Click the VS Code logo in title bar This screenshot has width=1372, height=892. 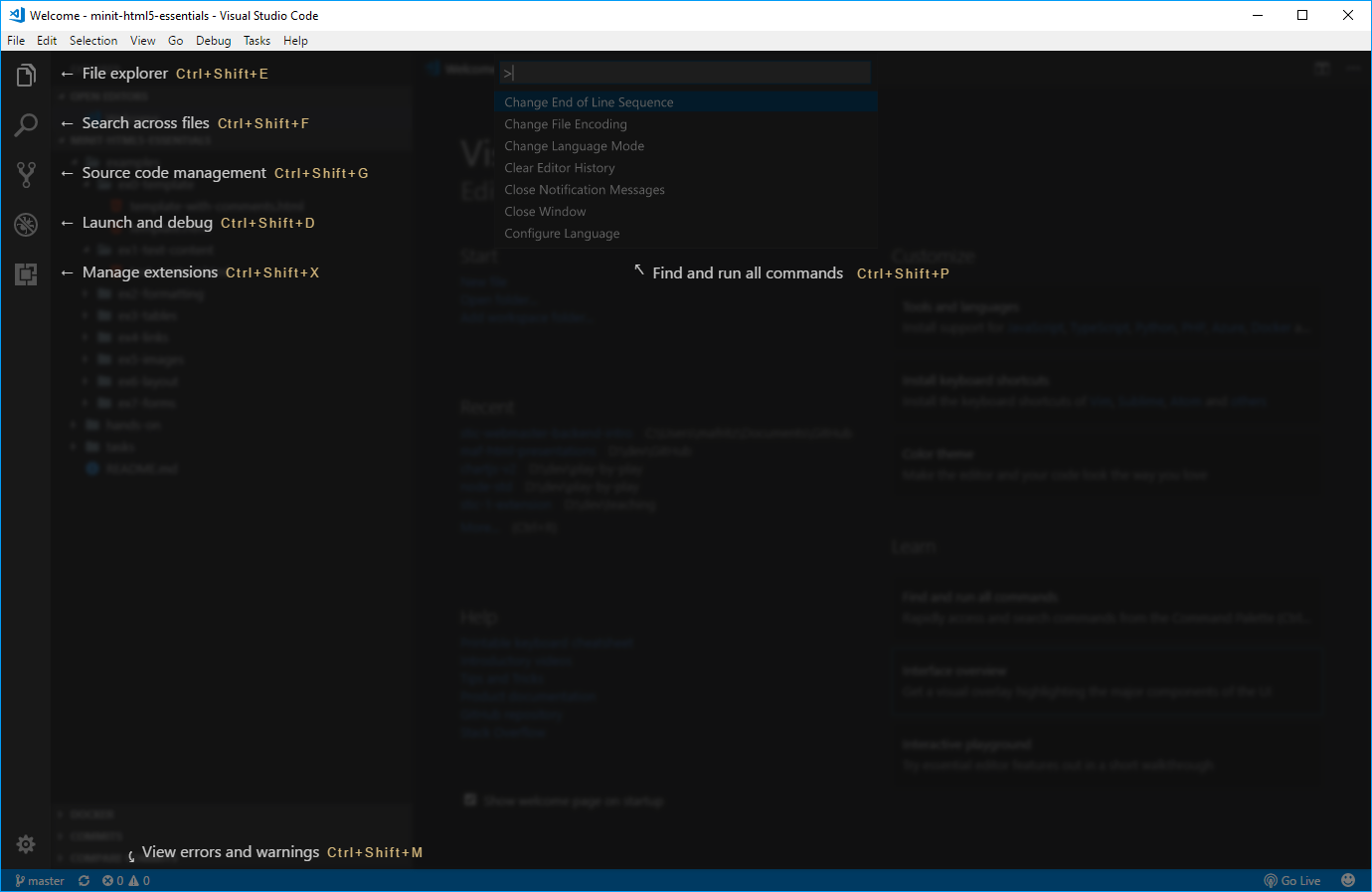(x=16, y=15)
